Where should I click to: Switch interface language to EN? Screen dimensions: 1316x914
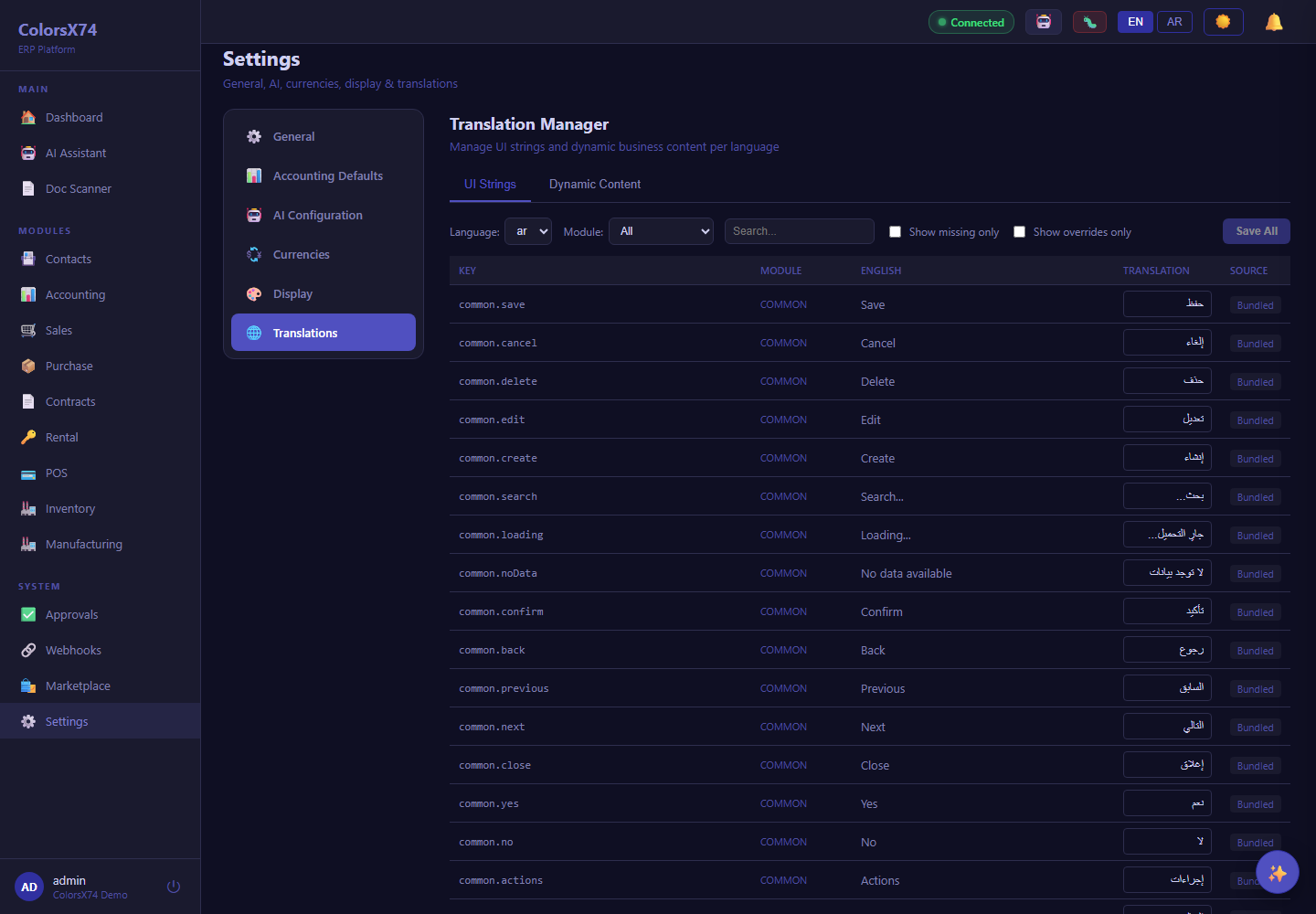[x=1135, y=22]
